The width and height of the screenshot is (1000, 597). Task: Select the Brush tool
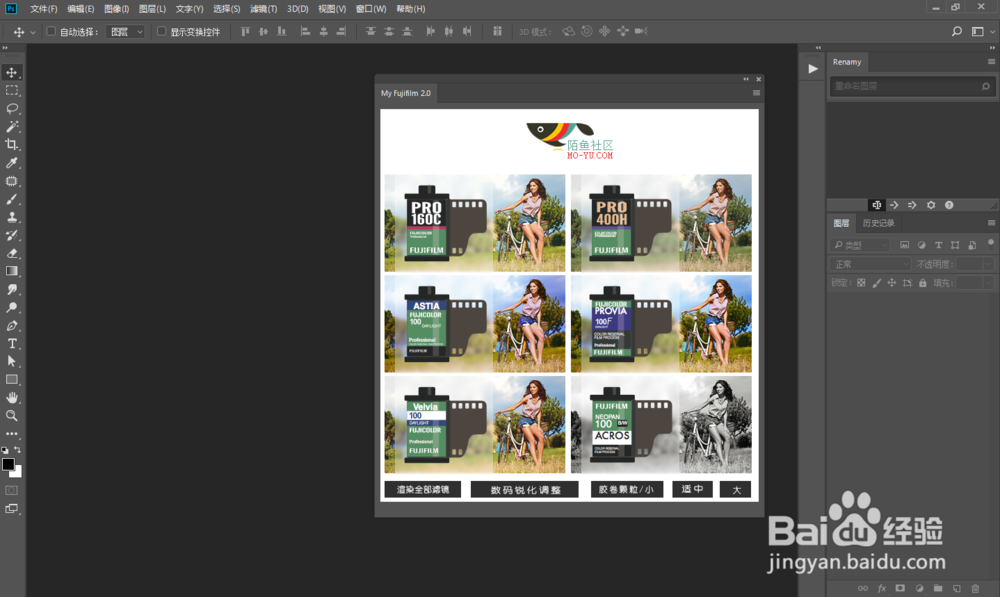(11, 199)
